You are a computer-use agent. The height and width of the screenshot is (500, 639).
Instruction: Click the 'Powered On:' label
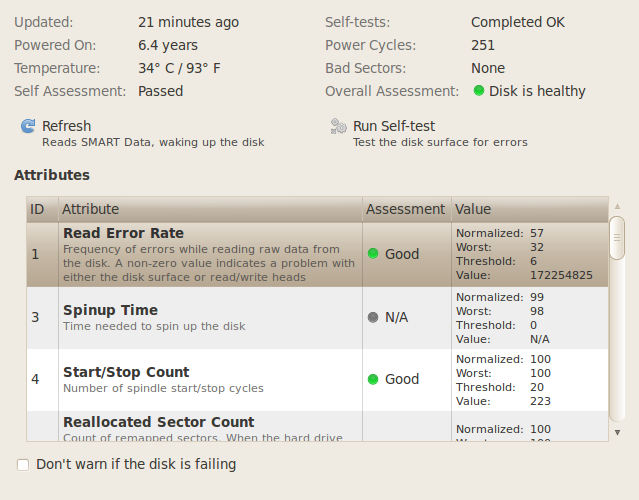[x=55, y=45]
